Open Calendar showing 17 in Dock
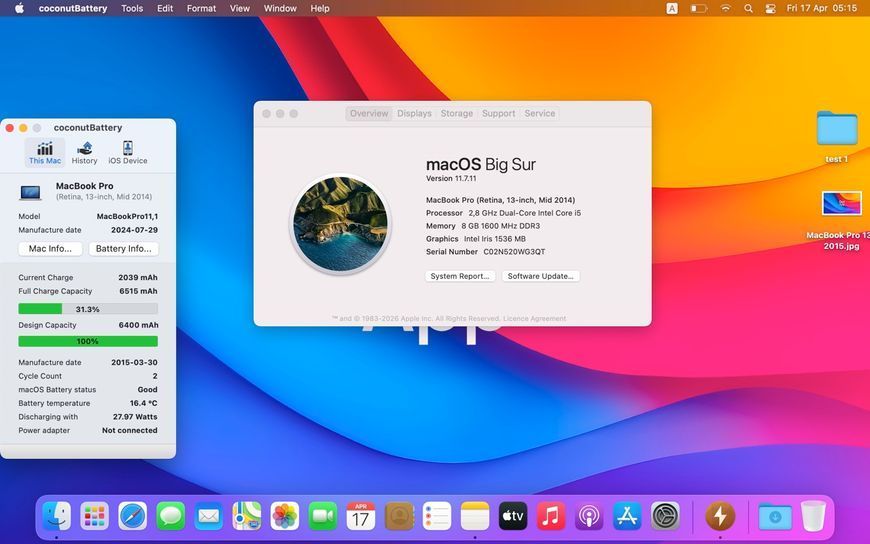The image size is (870, 544). point(361,516)
